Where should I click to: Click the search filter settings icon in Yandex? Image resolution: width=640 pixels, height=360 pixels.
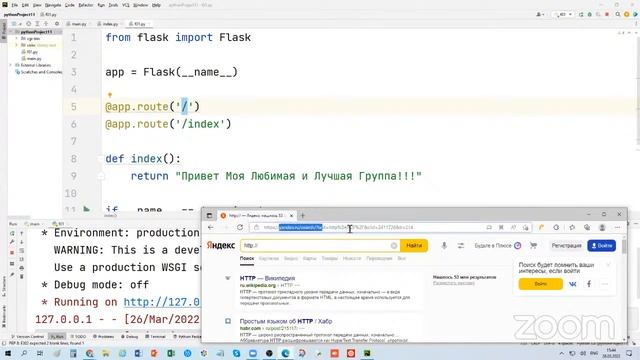pos(461,245)
